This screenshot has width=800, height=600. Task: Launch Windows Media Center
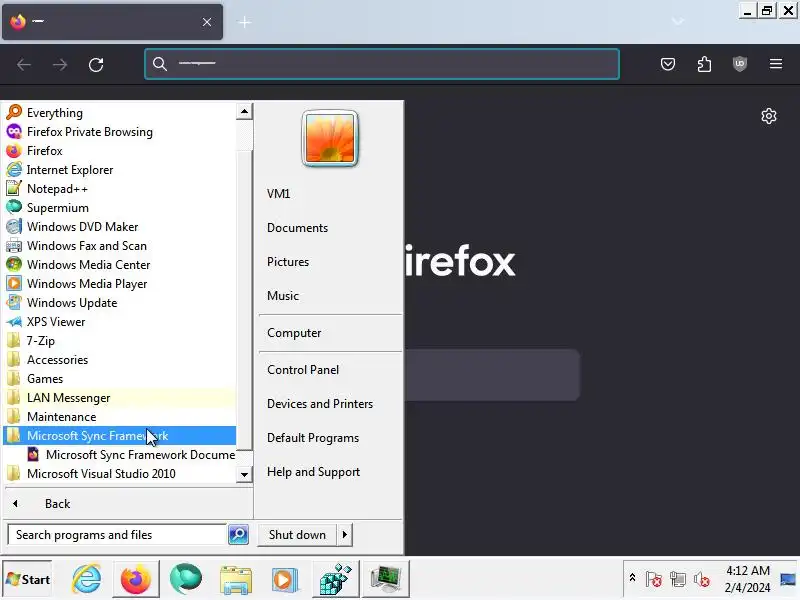[x=120, y=264]
